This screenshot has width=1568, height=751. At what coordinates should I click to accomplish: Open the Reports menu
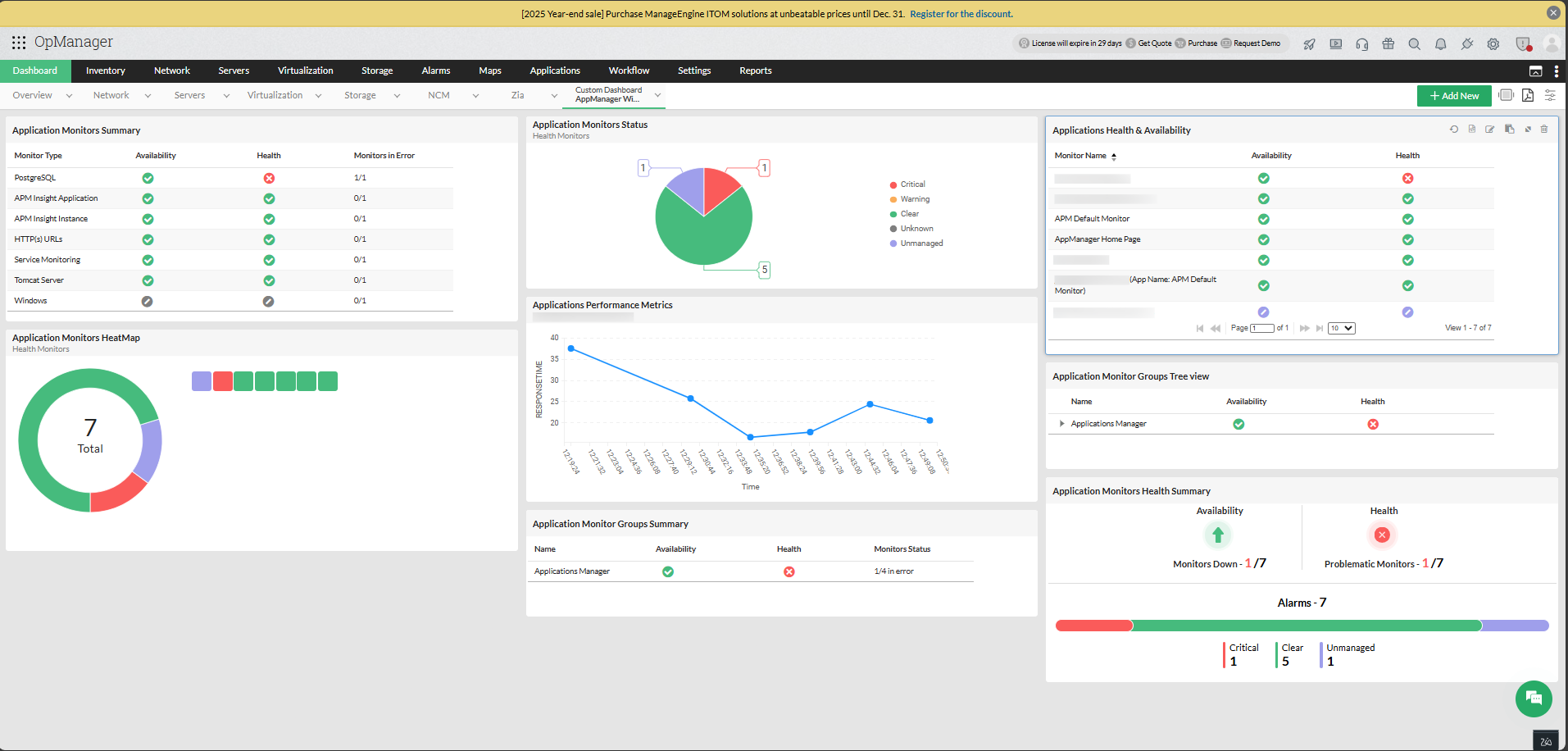tap(755, 71)
